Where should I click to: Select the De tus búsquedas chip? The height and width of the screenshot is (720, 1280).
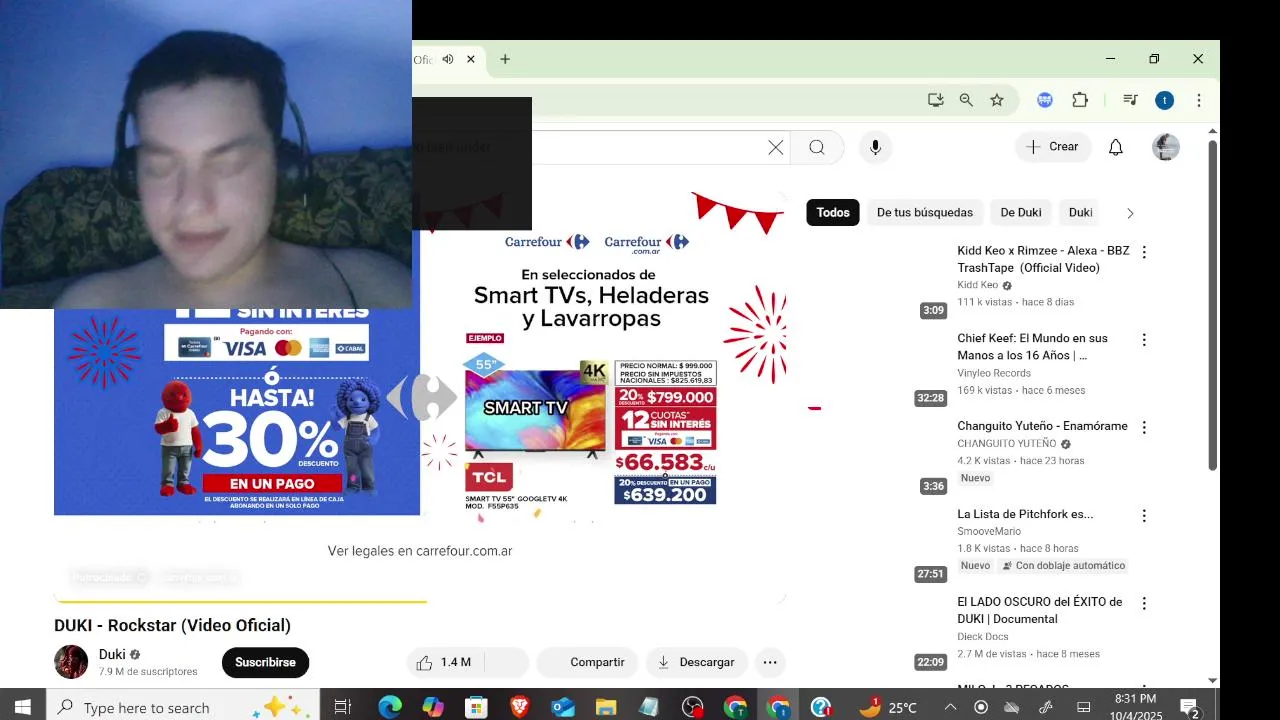925,212
